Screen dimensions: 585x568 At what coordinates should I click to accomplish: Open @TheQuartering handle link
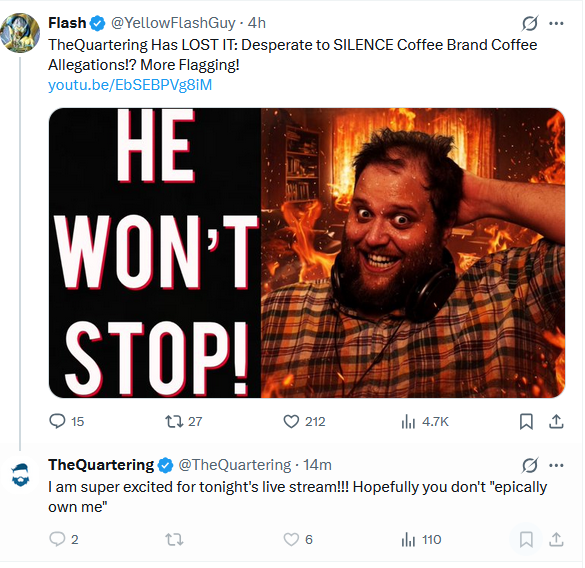click(x=234, y=465)
